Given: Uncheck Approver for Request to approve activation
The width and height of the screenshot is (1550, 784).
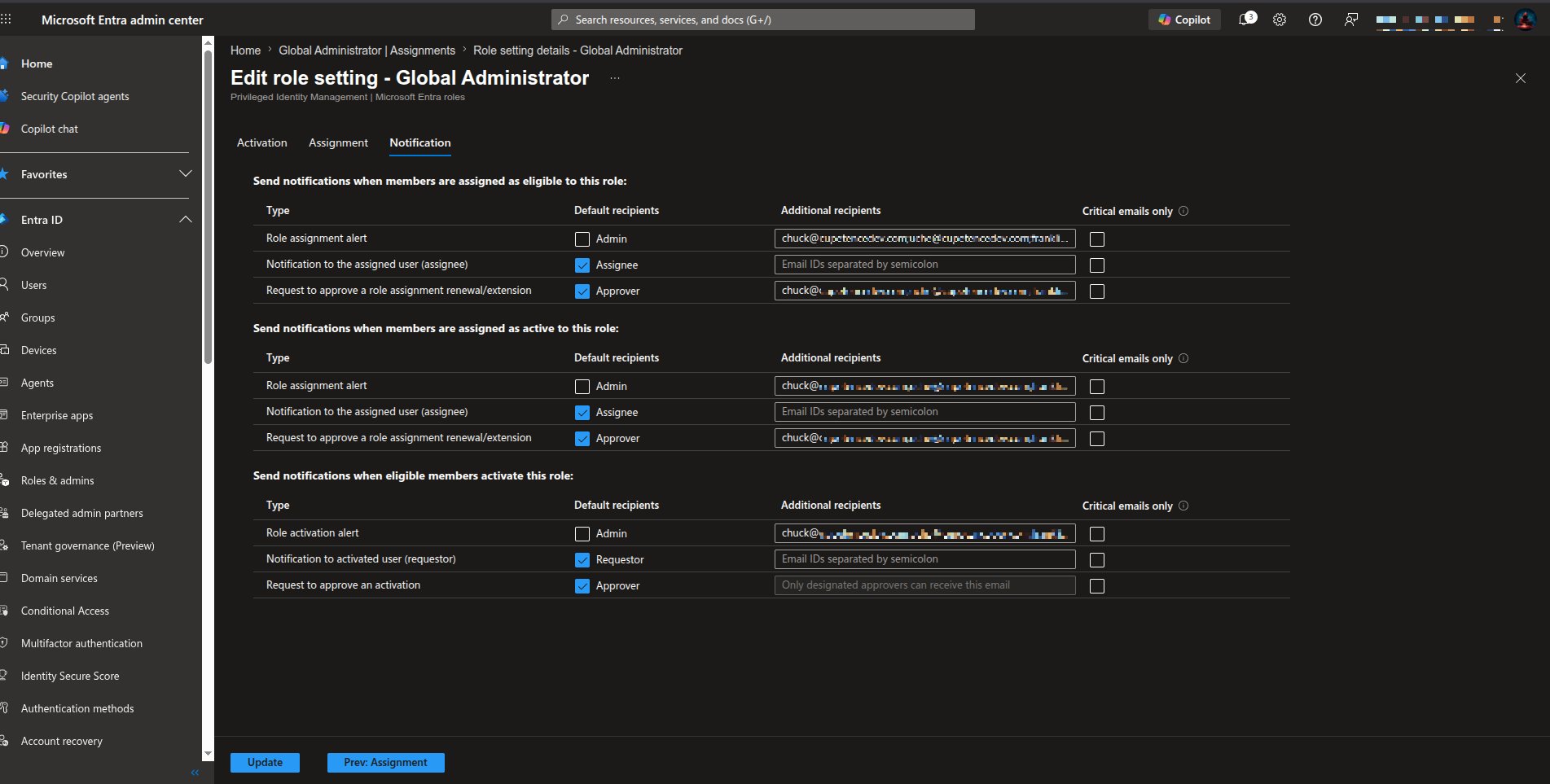Looking at the screenshot, I should tap(582, 586).
